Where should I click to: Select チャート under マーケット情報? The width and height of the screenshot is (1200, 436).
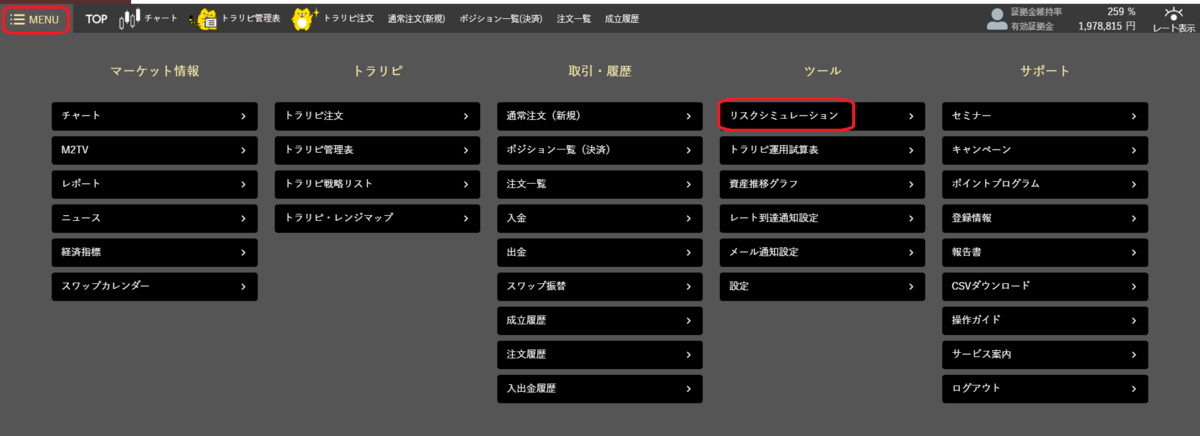pyautogui.click(x=154, y=116)
